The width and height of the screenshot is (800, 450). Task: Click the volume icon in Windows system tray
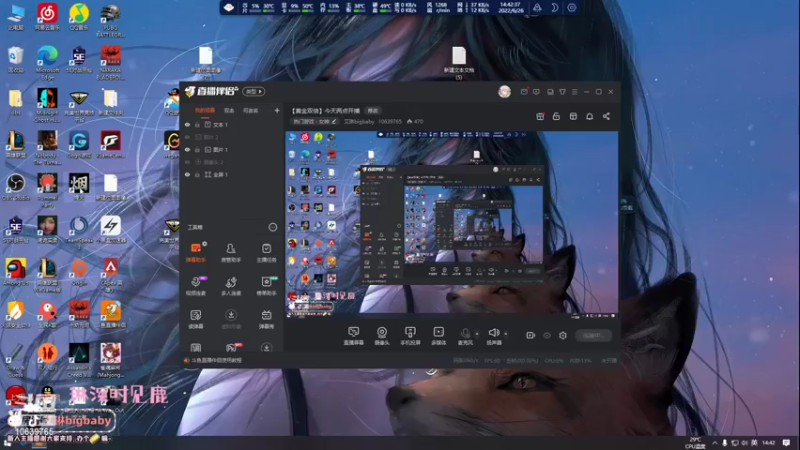click(745, 443)
